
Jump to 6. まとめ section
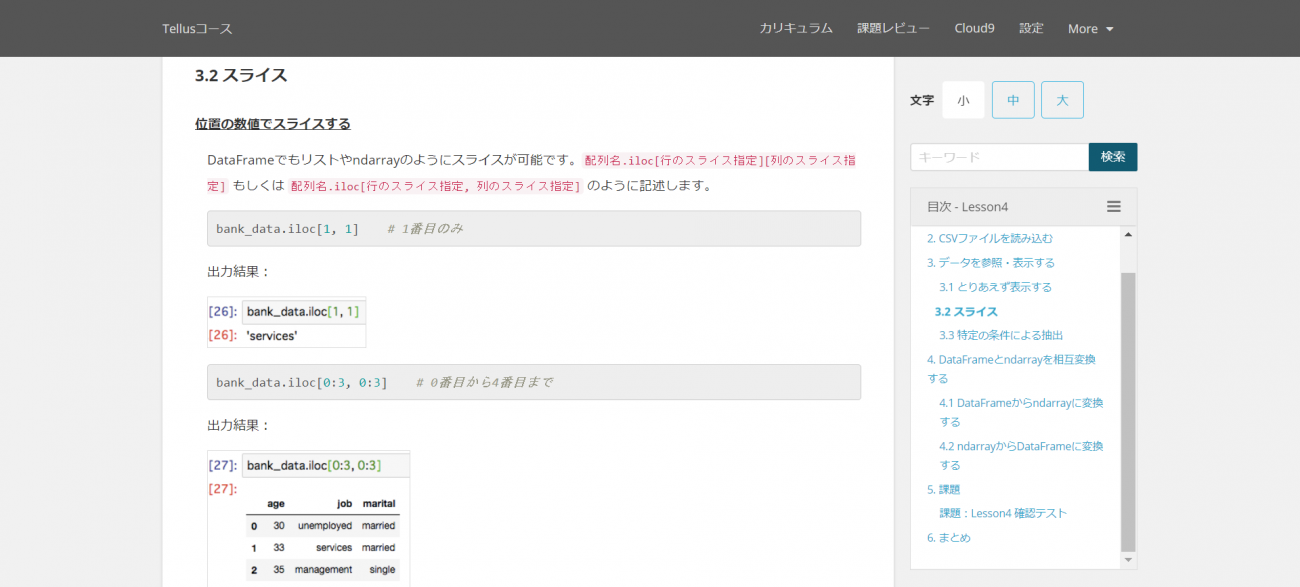[949, 537]
